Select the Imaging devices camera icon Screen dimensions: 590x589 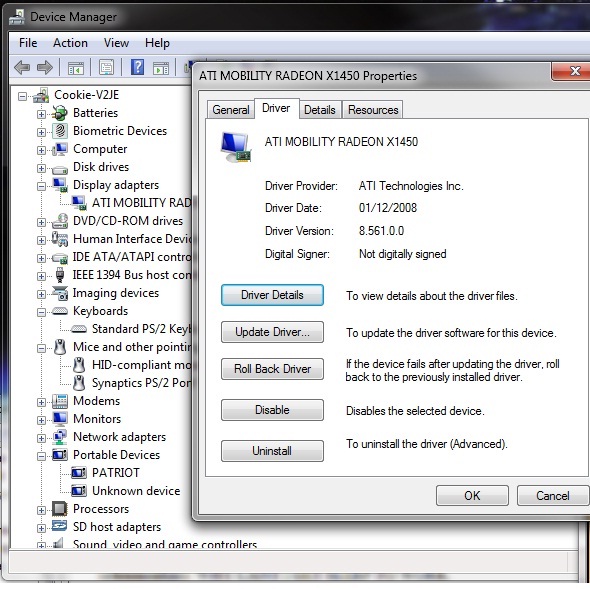(x=59, y=293)
